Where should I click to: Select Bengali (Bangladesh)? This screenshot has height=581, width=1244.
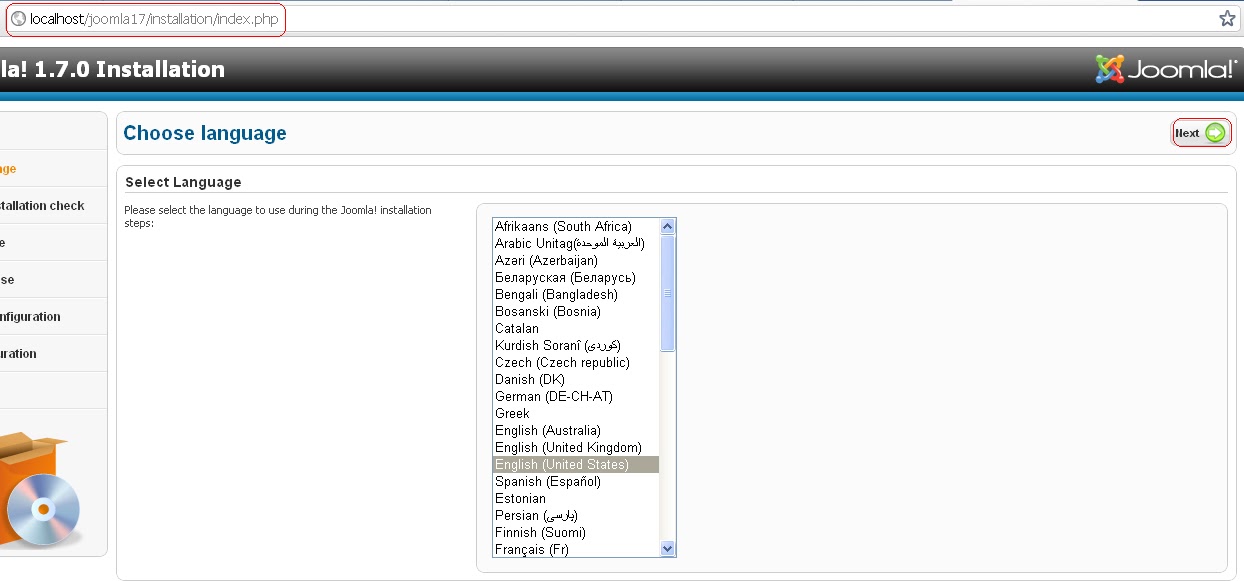click(576, 295)
